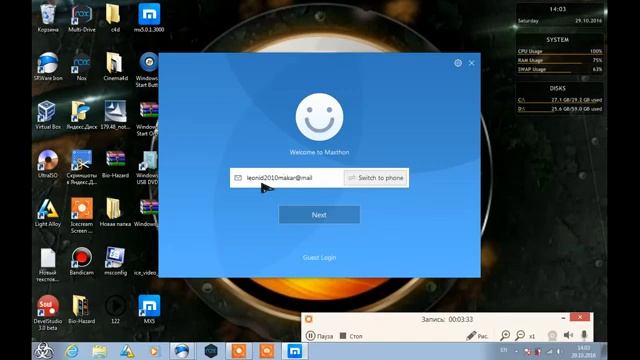
Task: Click the RAM Usage bar in SYSTEM widget
Action: coord(560,61)
